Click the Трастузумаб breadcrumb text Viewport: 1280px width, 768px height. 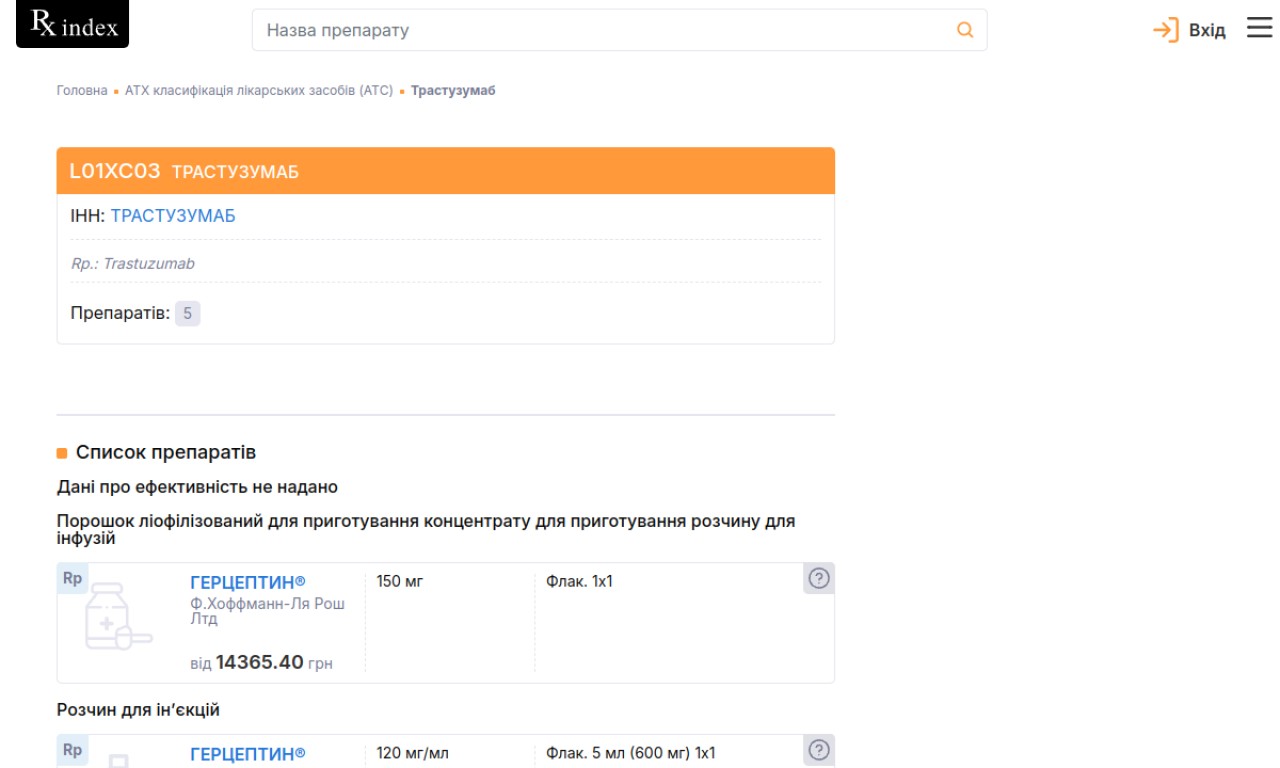(x=453, y=90)
